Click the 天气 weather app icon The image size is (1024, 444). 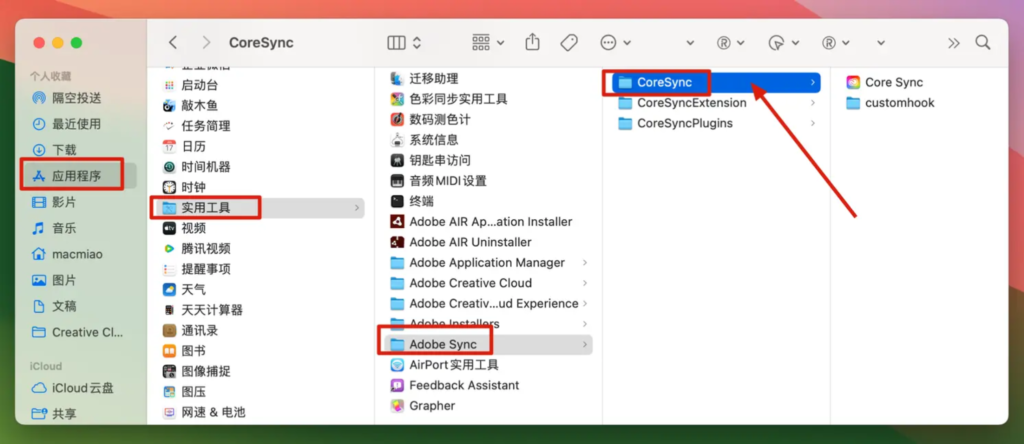pyautogui.click(x=169, y=289)
